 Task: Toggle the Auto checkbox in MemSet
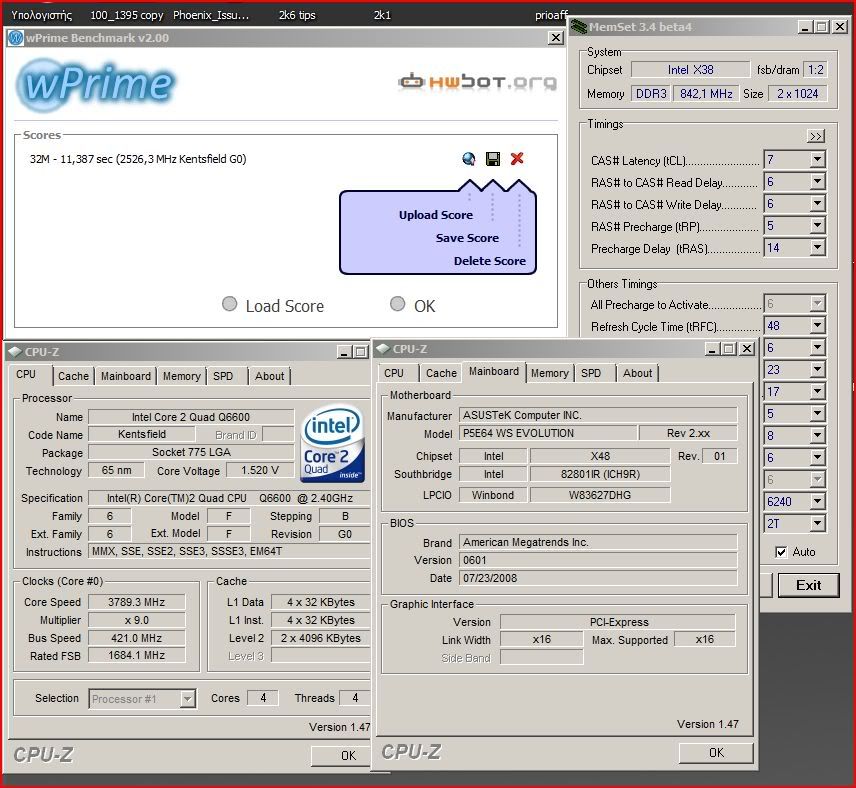click(x=781, y=552)
